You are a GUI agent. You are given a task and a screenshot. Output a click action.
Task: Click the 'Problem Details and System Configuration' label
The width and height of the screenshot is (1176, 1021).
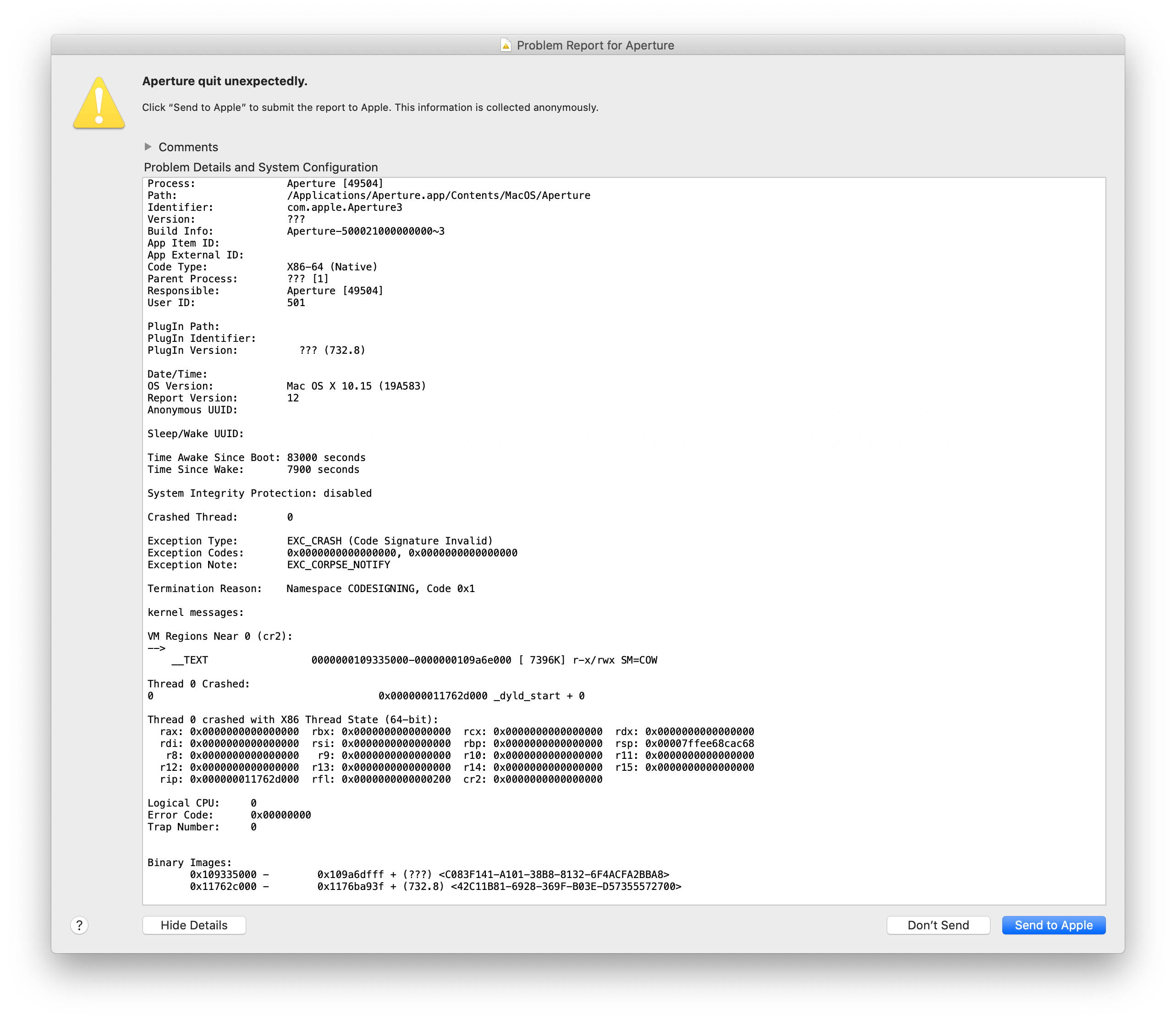point(260,167)
